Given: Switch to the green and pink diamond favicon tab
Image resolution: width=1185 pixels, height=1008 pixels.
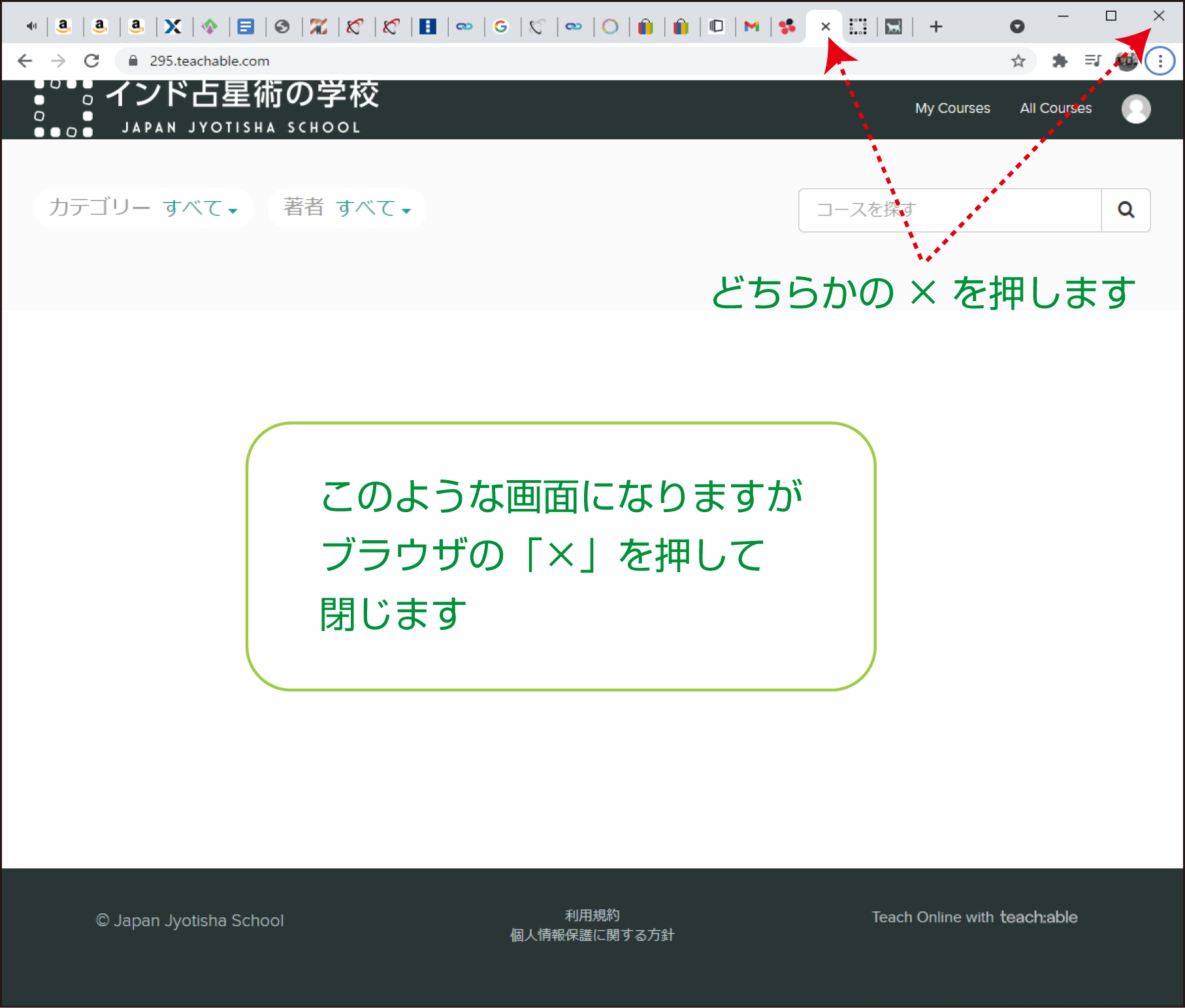Looking at the screenshot, I should pos(209,27).
